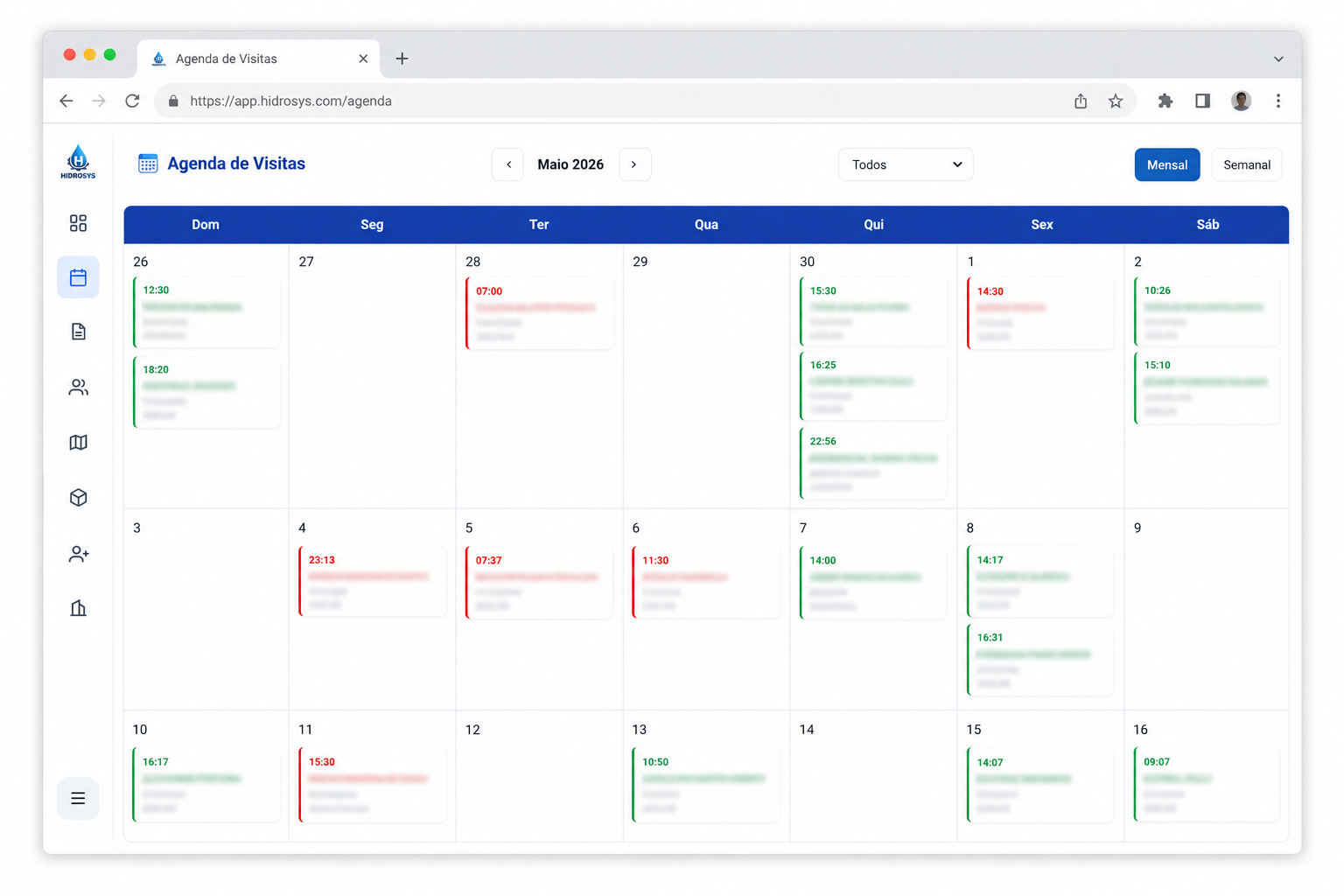Switch to Semanal view
Viewport: 1344px width, 896px height.
point(1247,164)
